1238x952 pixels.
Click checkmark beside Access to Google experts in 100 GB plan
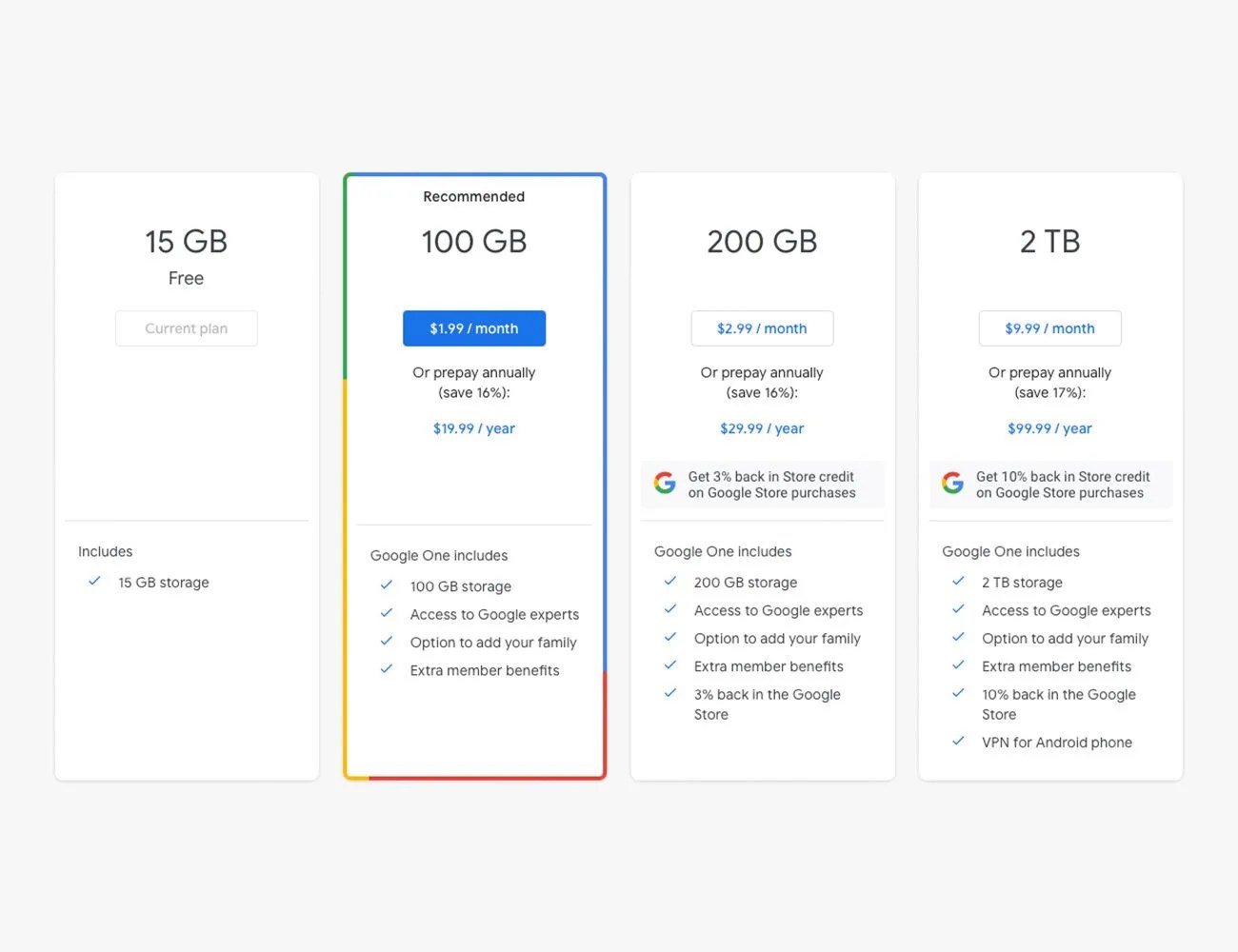click(x=386, y=613)
